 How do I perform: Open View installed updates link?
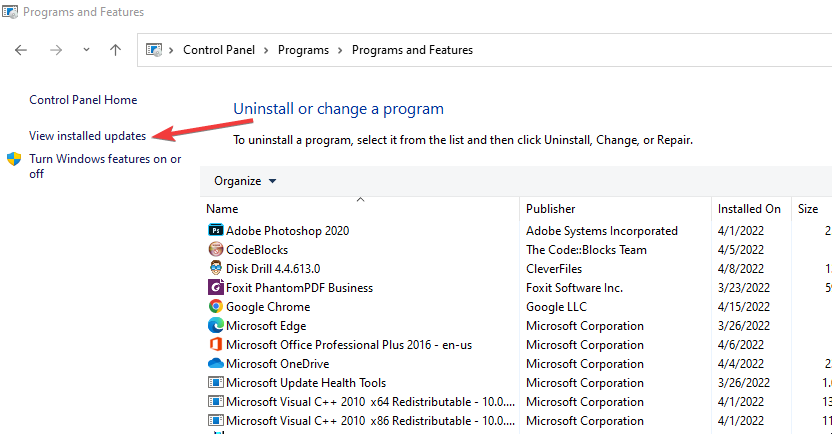88,135
